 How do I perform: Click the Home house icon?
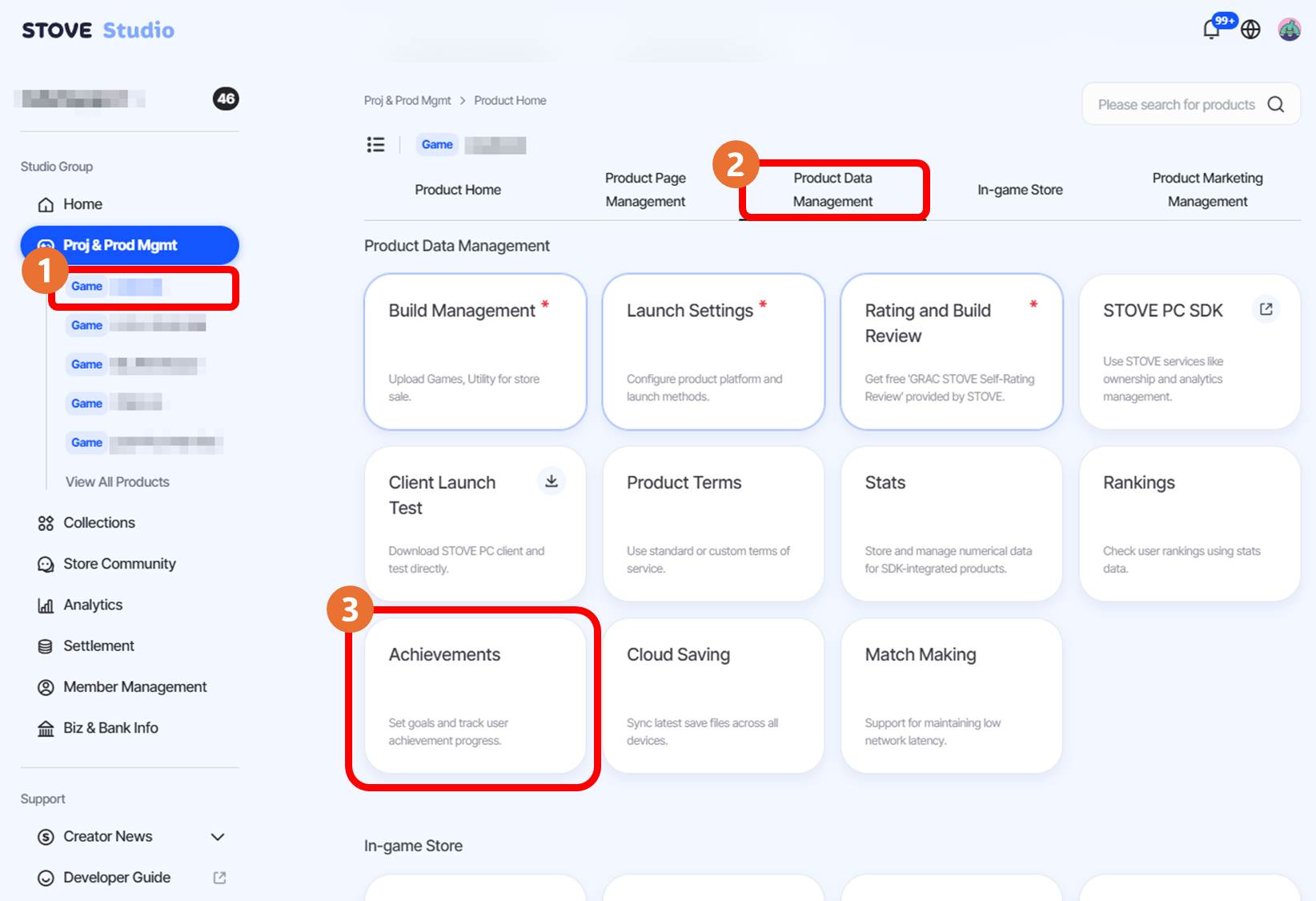coord(46,204)
